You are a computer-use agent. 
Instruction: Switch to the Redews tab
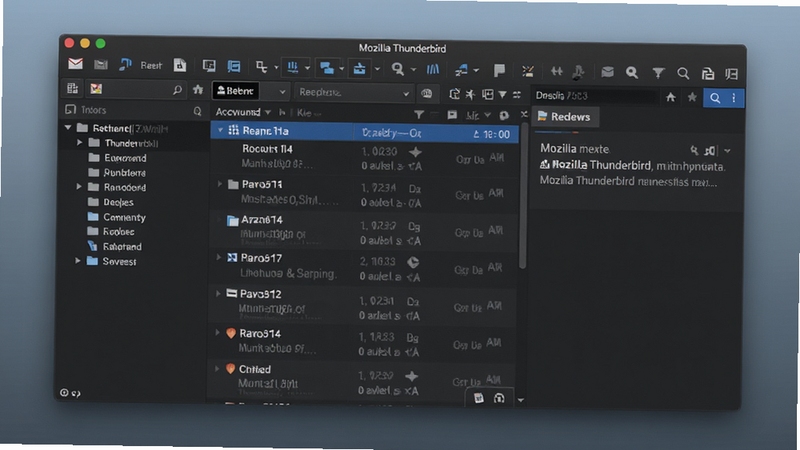coord(564,117)
